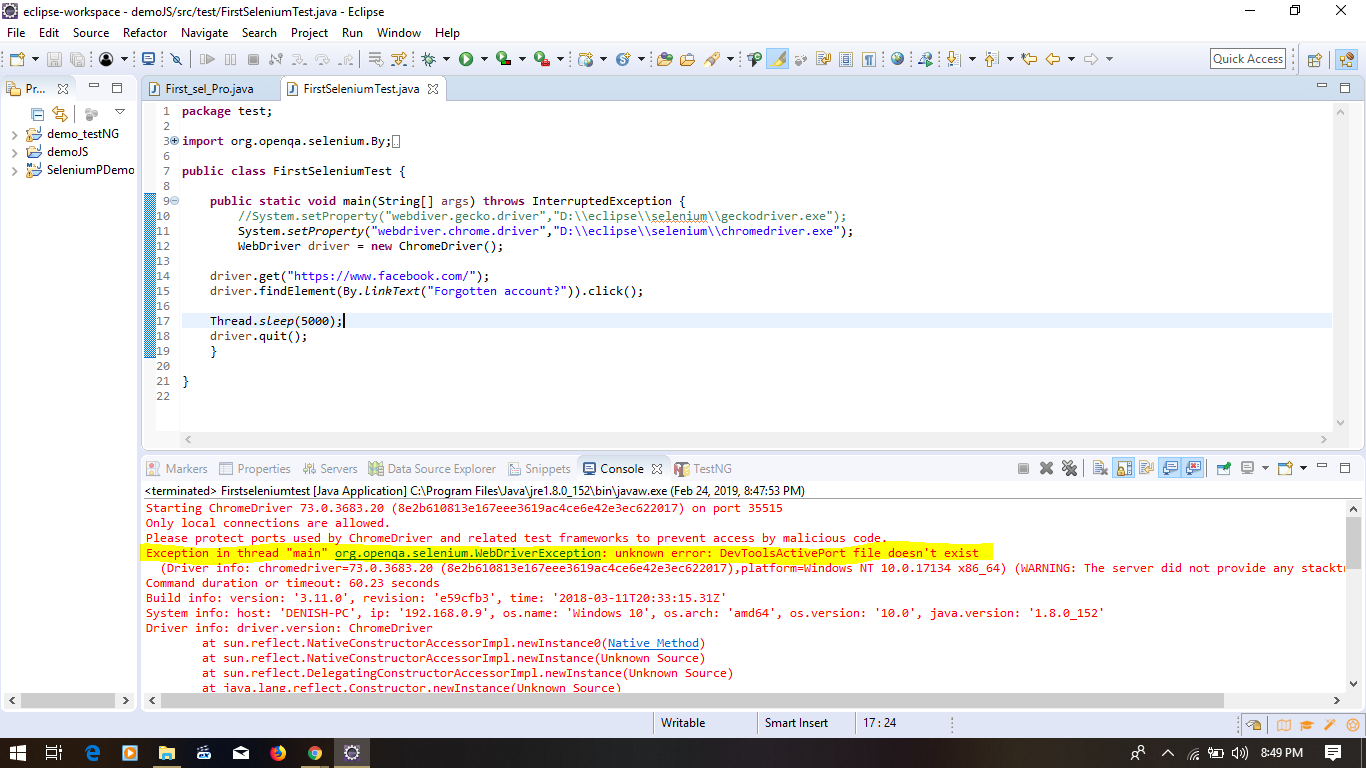Click the Previous Annotation arrow icon
The width and height of the screenshot is (1366, 768).
(991, 59)
